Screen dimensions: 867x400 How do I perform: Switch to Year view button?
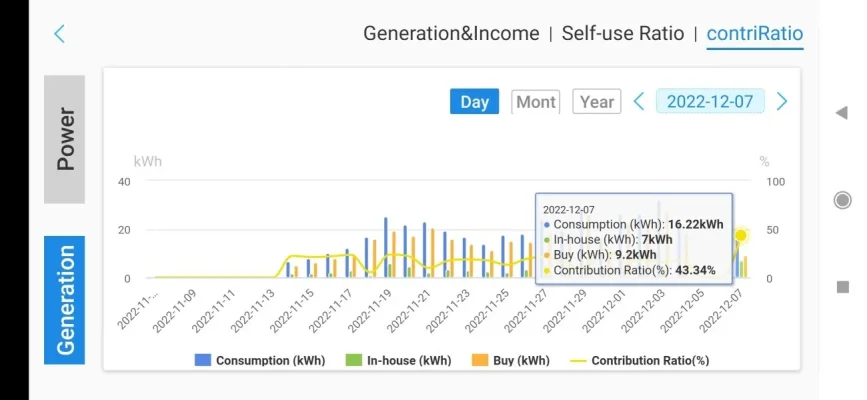click(x=597, y=102)
